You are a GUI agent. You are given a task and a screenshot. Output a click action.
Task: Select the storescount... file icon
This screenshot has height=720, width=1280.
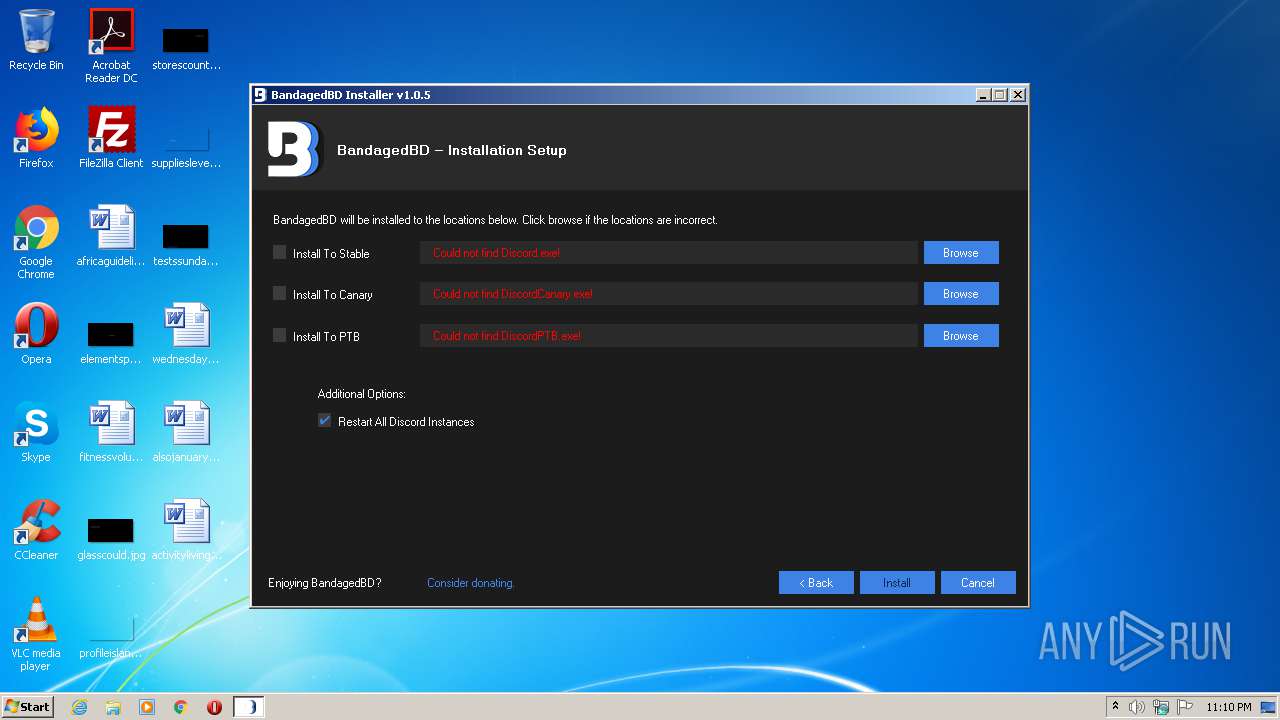click(186, 48)
